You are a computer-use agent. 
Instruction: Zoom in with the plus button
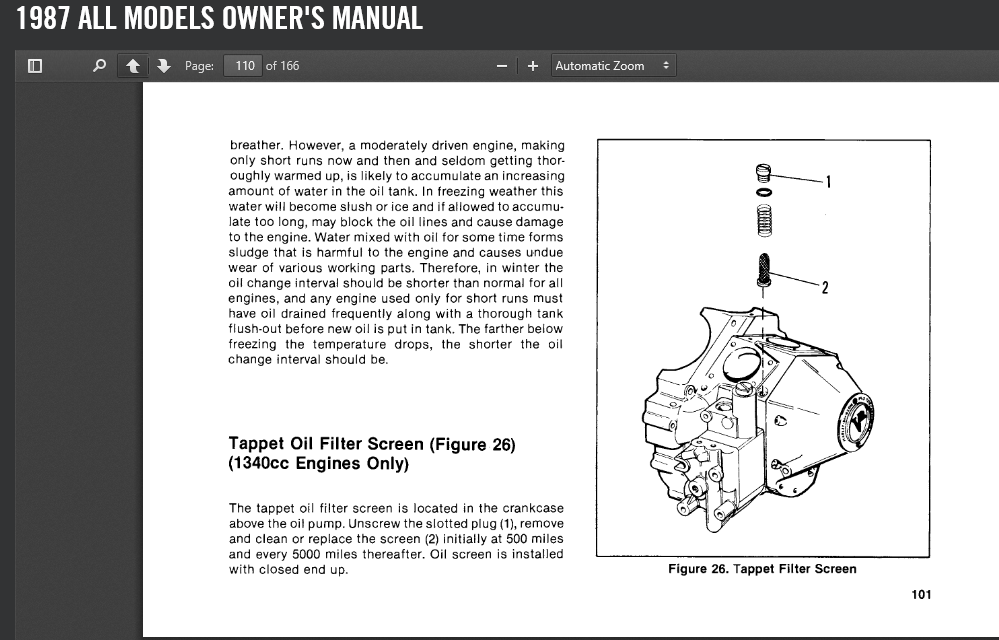[x=533, y=66]
